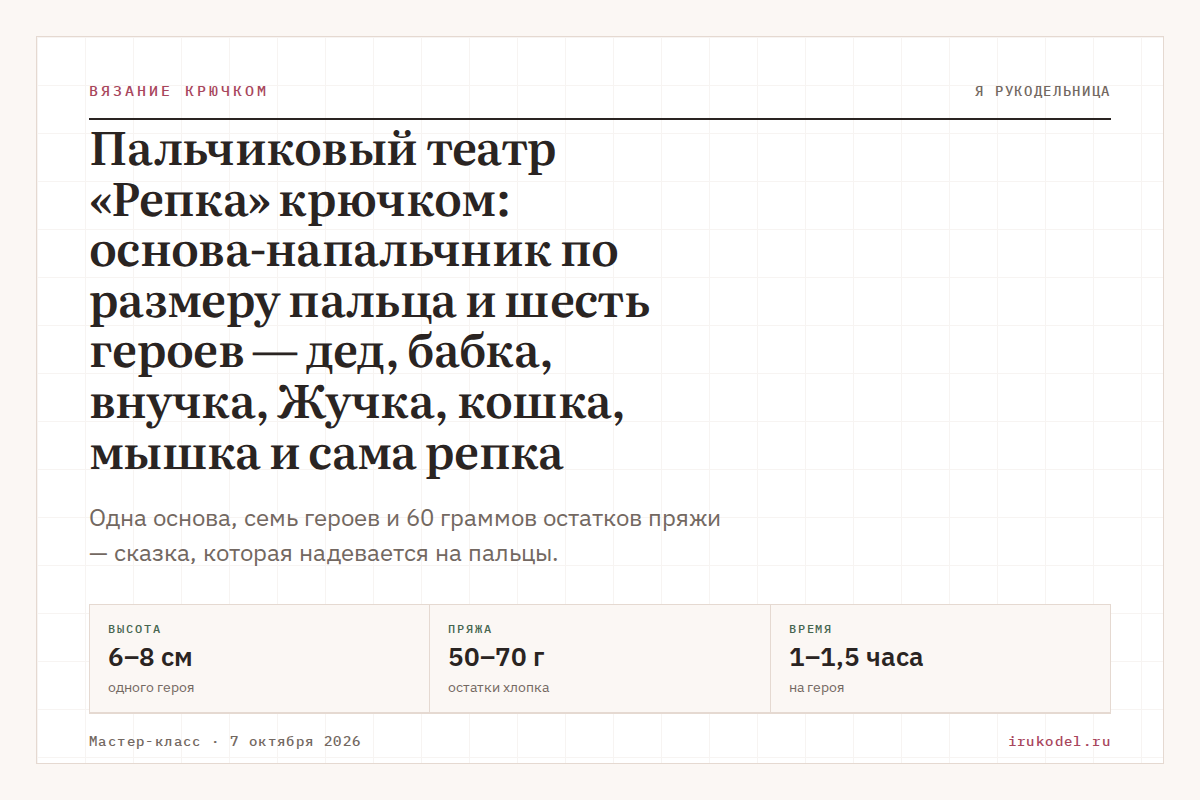Click the '1–1,5 часа' value
The width and height of the screenshot is (1200, 800).
(856, 658)
